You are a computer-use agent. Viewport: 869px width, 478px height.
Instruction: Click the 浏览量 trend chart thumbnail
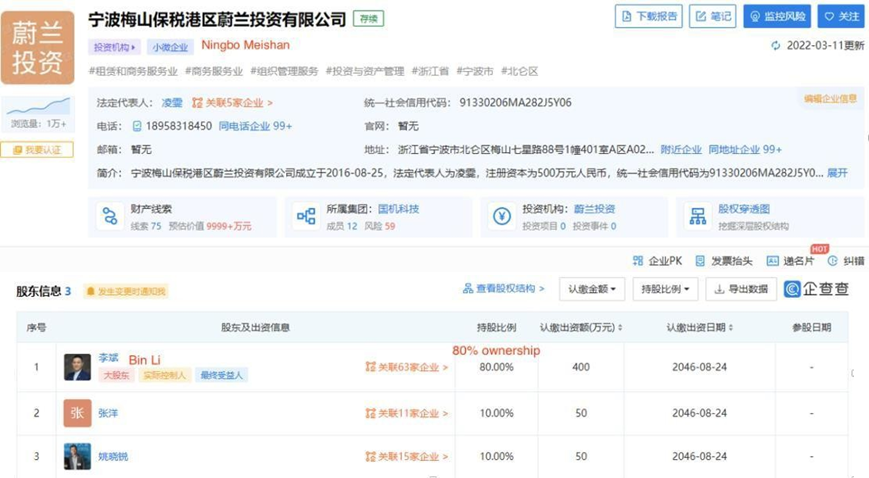[x=39, y=106]
